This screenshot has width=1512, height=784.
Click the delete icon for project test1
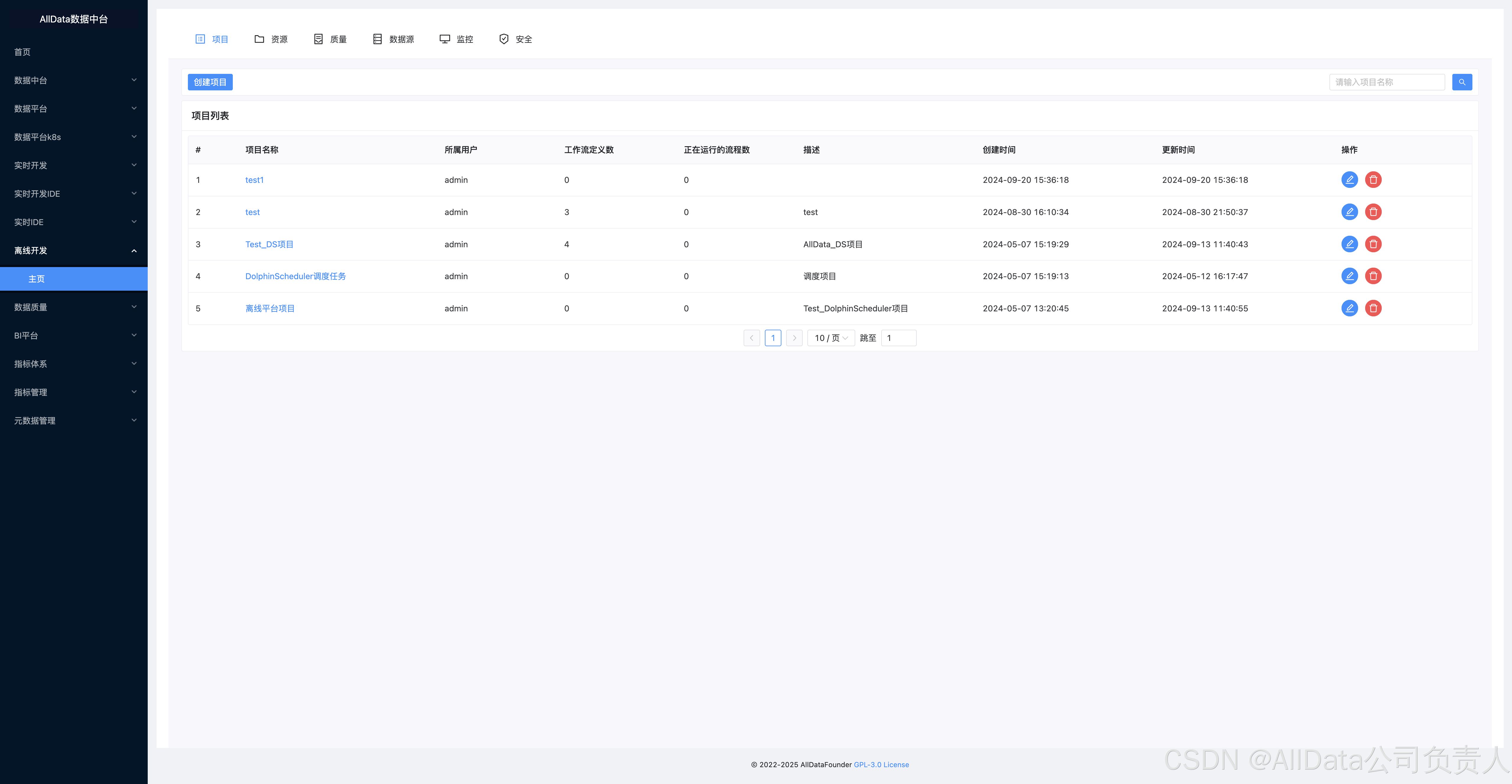pyautogui.click(x=1373, y=180)
